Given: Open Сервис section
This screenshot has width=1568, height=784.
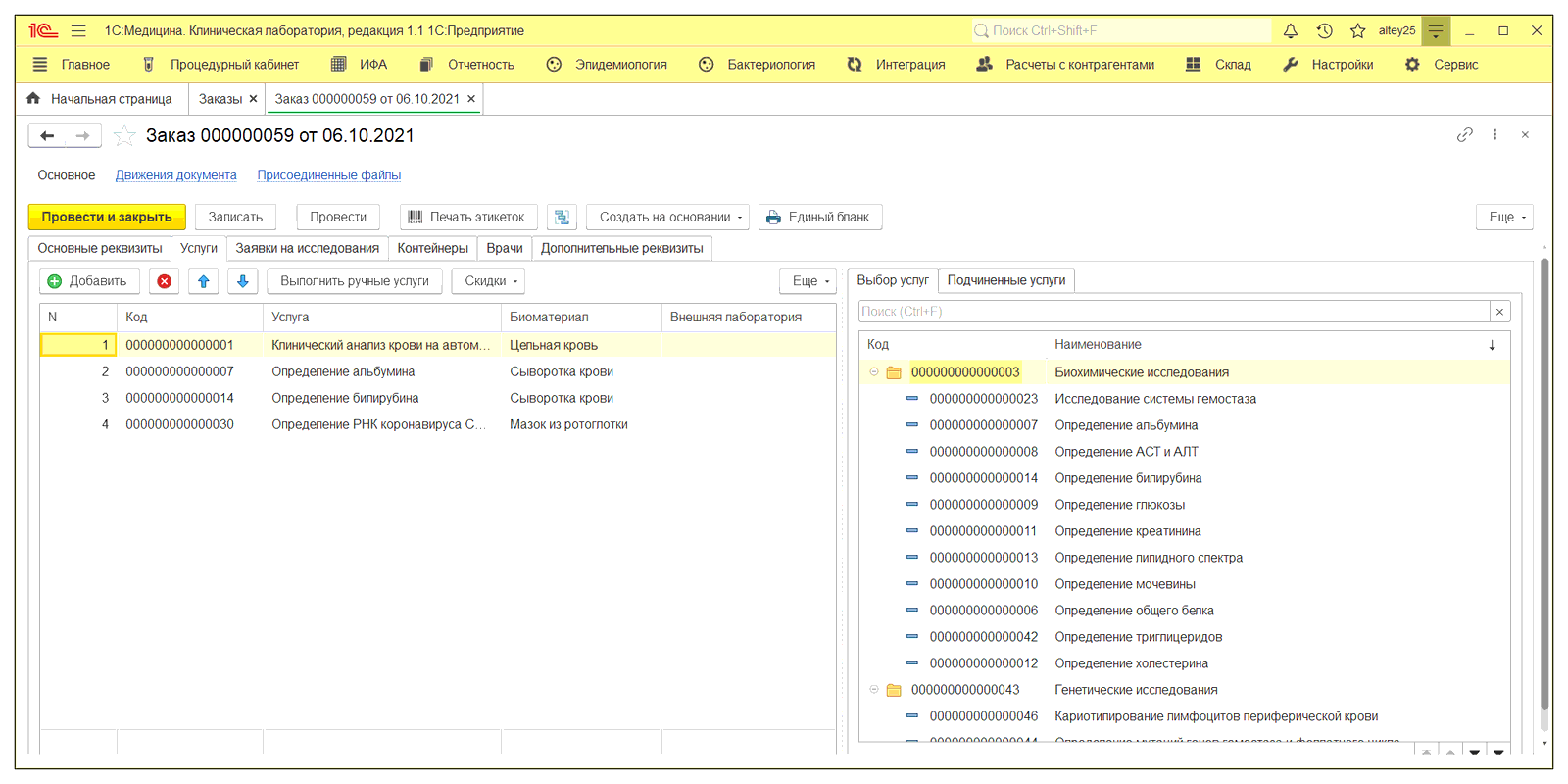Looking at the screenshot, I should (x=1441, y=64).
